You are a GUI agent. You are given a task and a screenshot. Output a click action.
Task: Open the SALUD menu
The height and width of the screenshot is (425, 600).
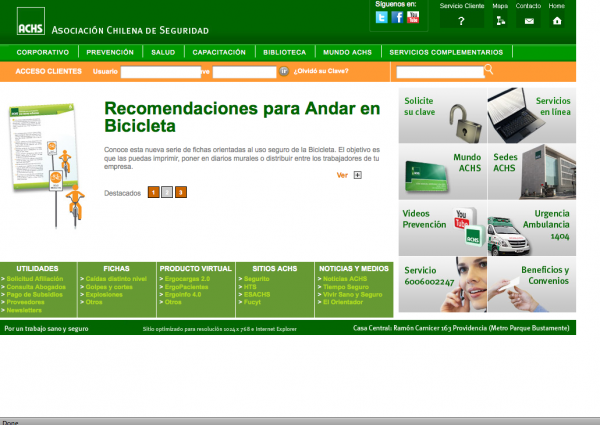point(163,52)
